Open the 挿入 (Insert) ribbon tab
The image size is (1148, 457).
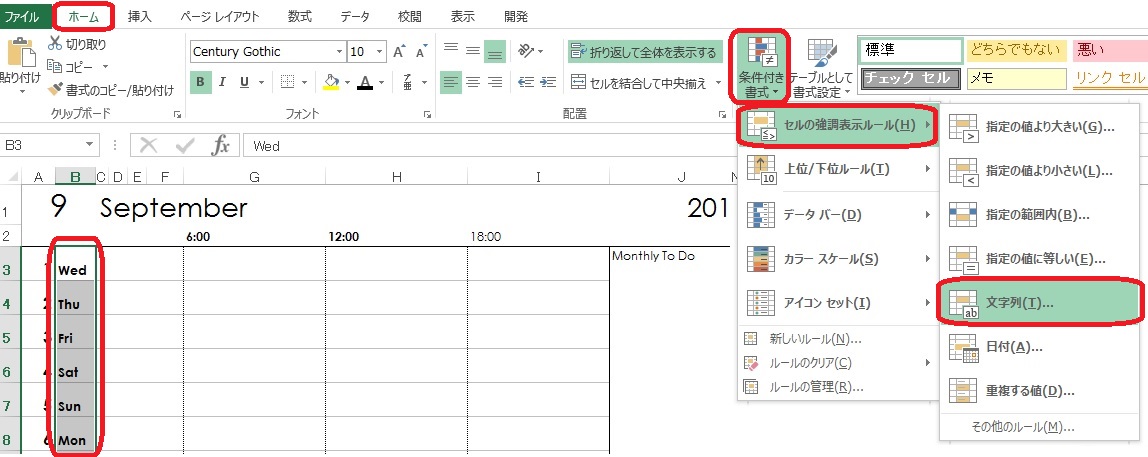(x=140, y=16)
